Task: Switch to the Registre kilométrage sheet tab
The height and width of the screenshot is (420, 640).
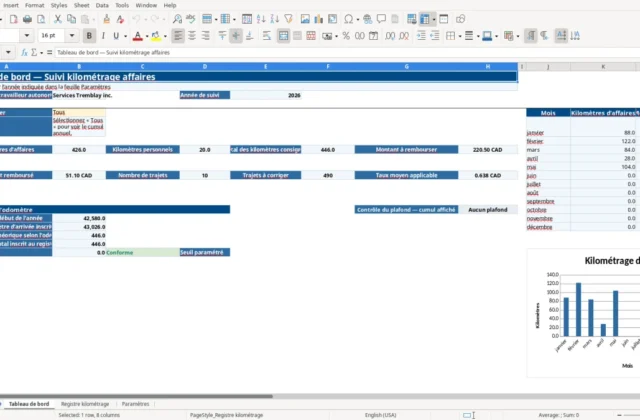Action: [85, 404]
